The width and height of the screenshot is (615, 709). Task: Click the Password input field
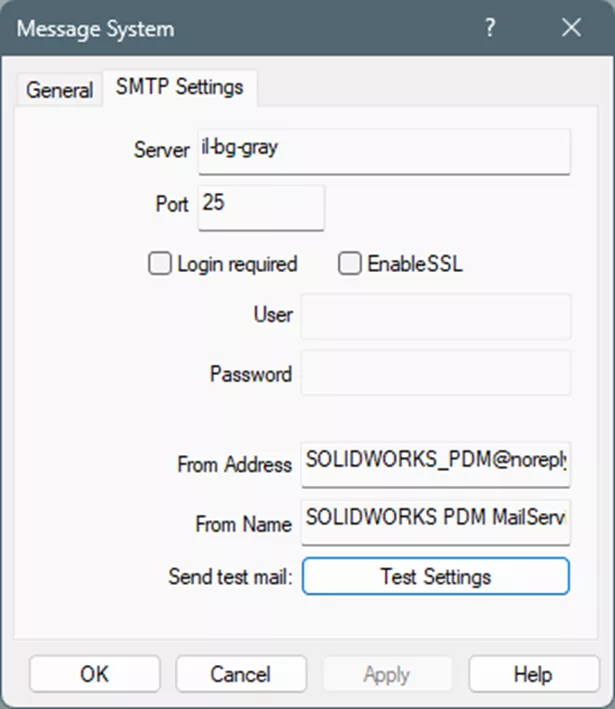pyautogui.click(x=436, y=373)
